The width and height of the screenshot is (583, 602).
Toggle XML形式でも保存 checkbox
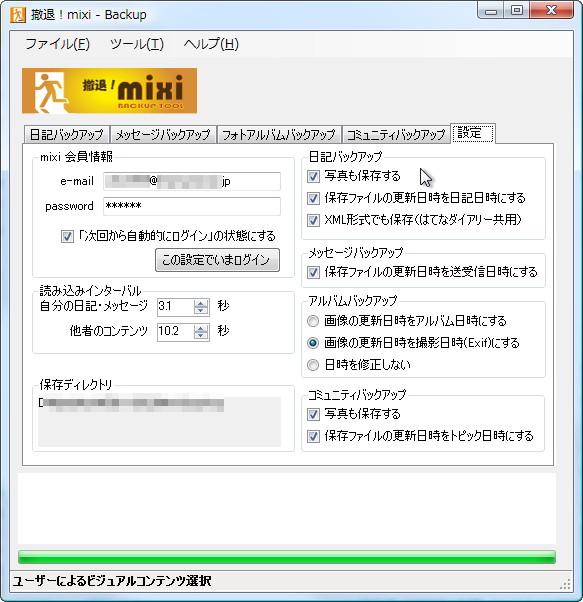point(313,220)
